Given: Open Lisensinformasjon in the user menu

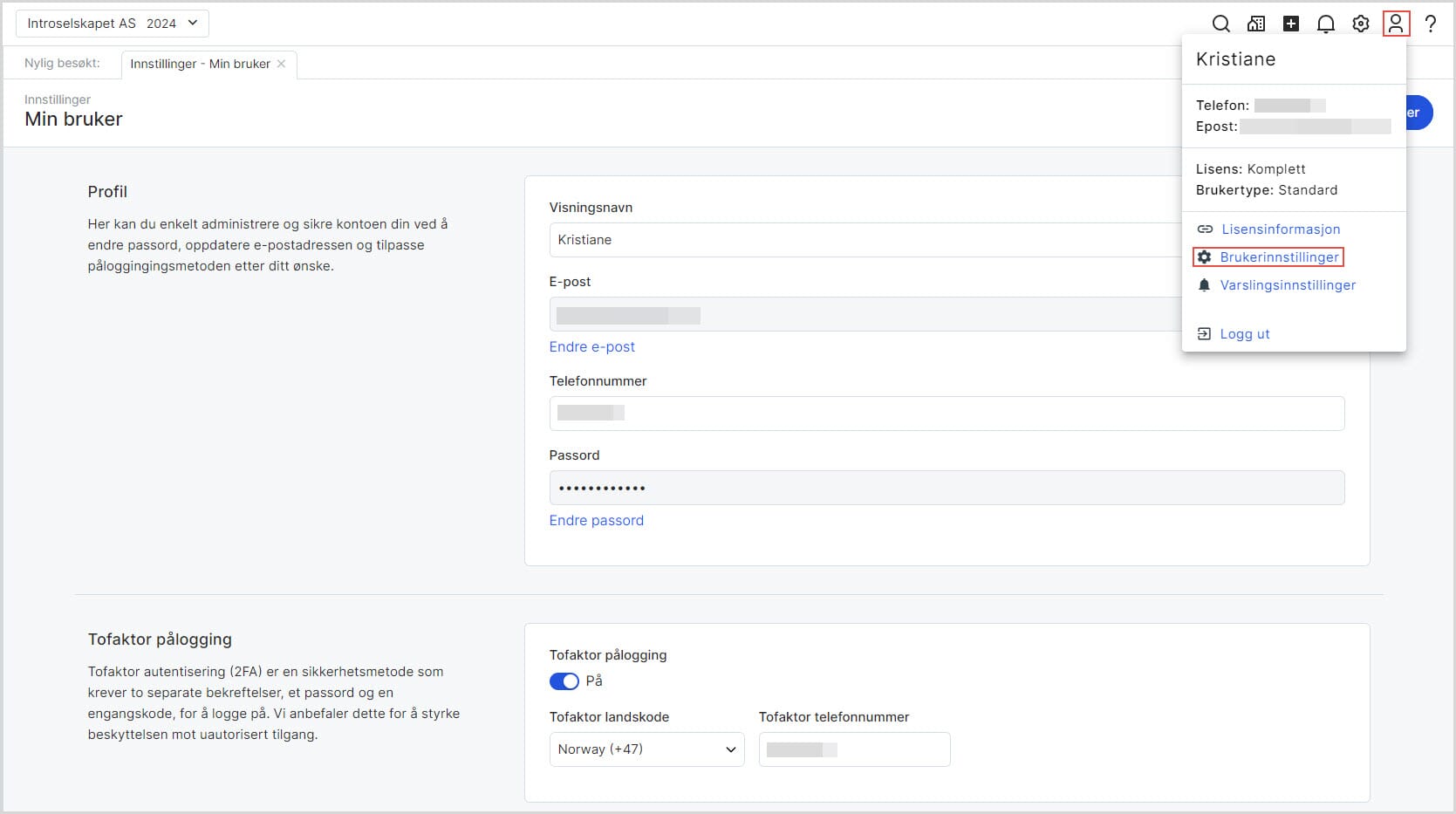Looking at the screenshot, I should (1280, 229).
